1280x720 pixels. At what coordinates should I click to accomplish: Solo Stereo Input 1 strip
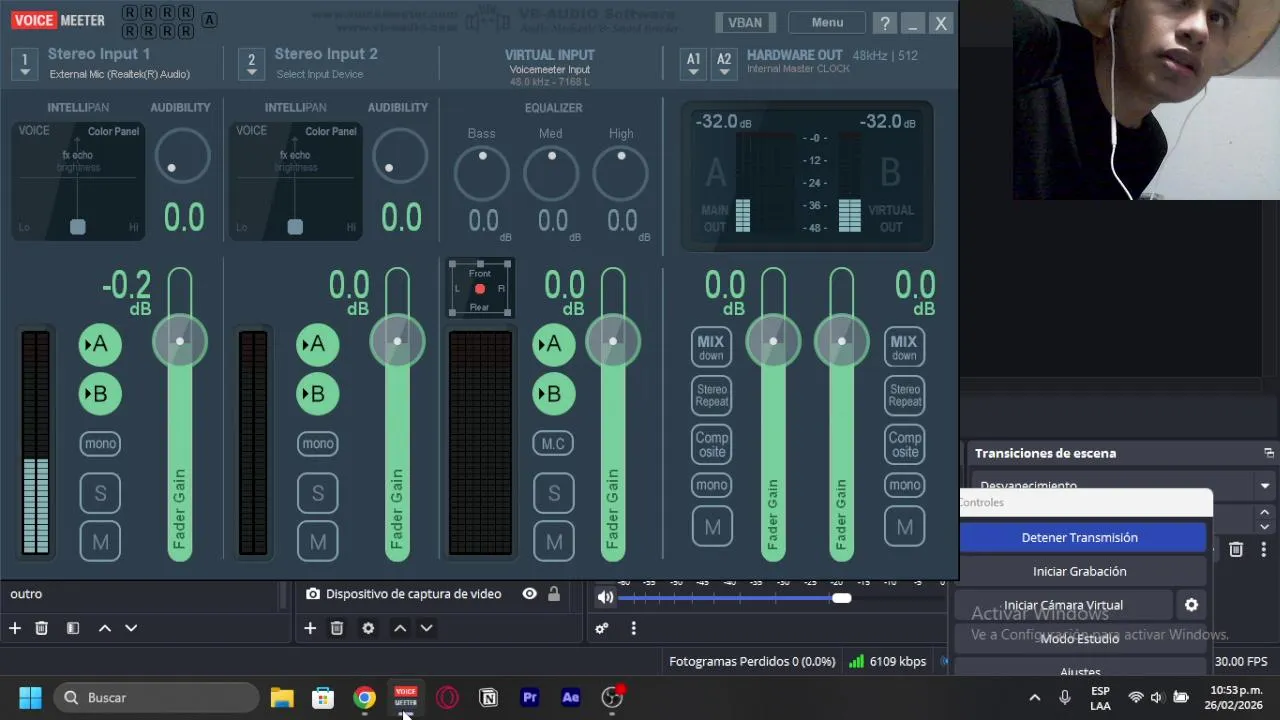pos(100,493)
